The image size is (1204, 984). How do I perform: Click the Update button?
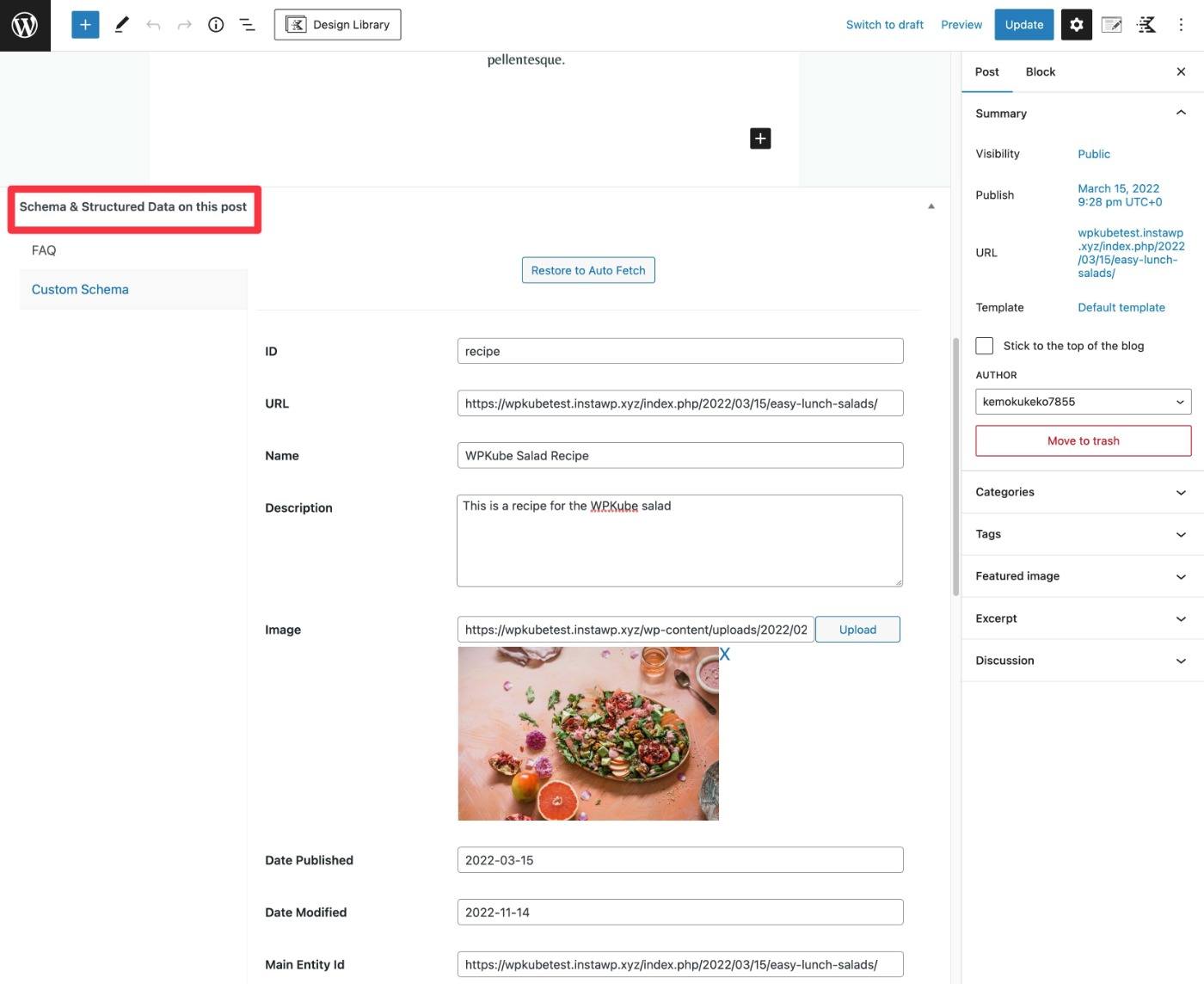click(1024, 25)
